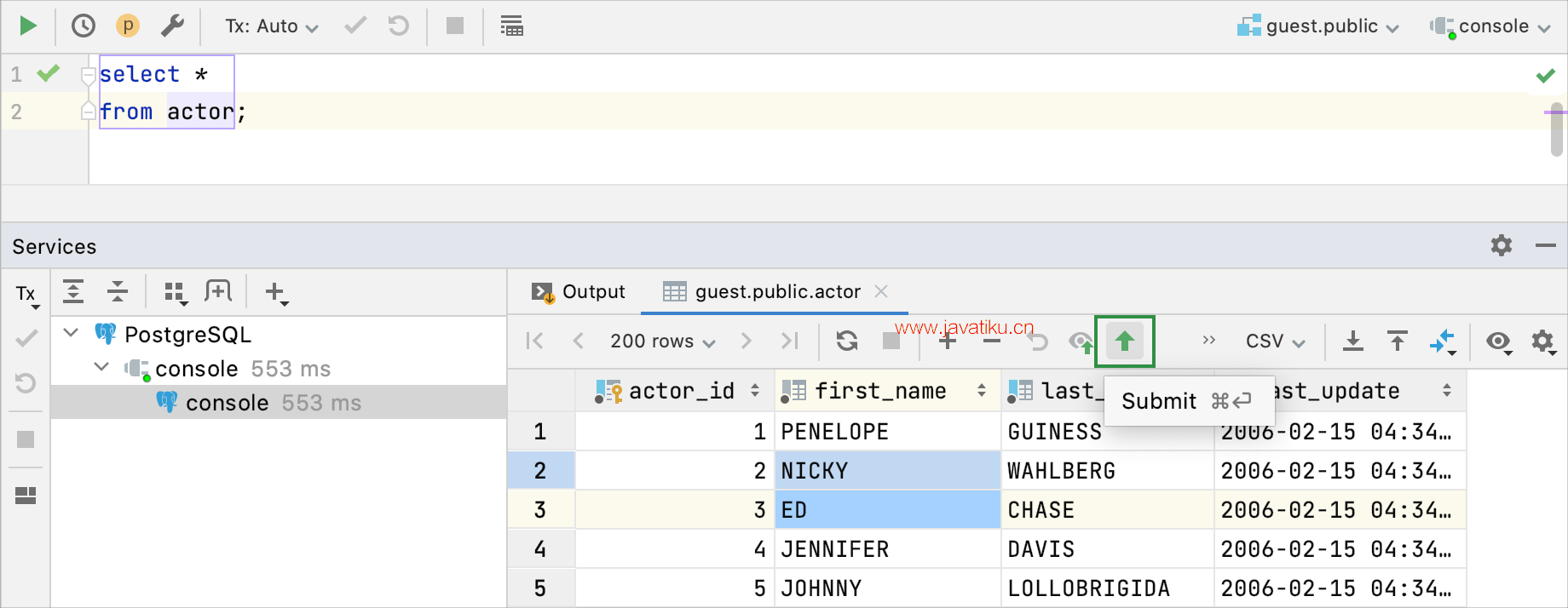Click the orange playground P icon
The height and width of the screenshot is (608, 1568).
pos(128,26)
